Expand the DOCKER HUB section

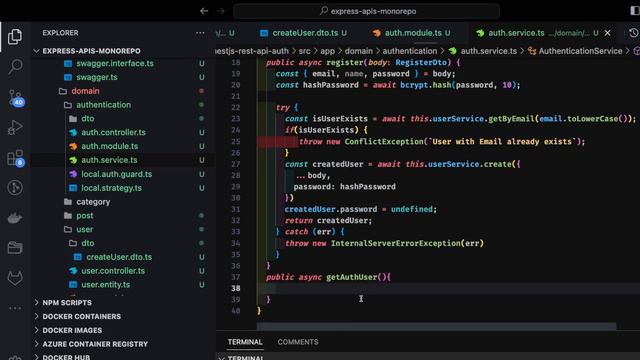[66, 357]
